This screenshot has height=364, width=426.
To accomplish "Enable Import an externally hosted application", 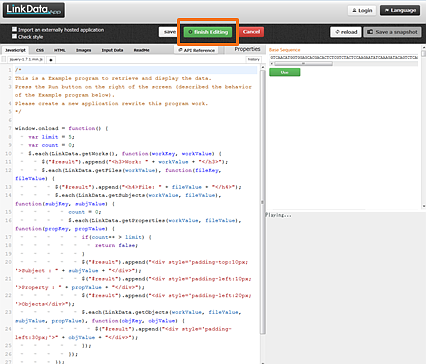I will [x=14, y=29].
